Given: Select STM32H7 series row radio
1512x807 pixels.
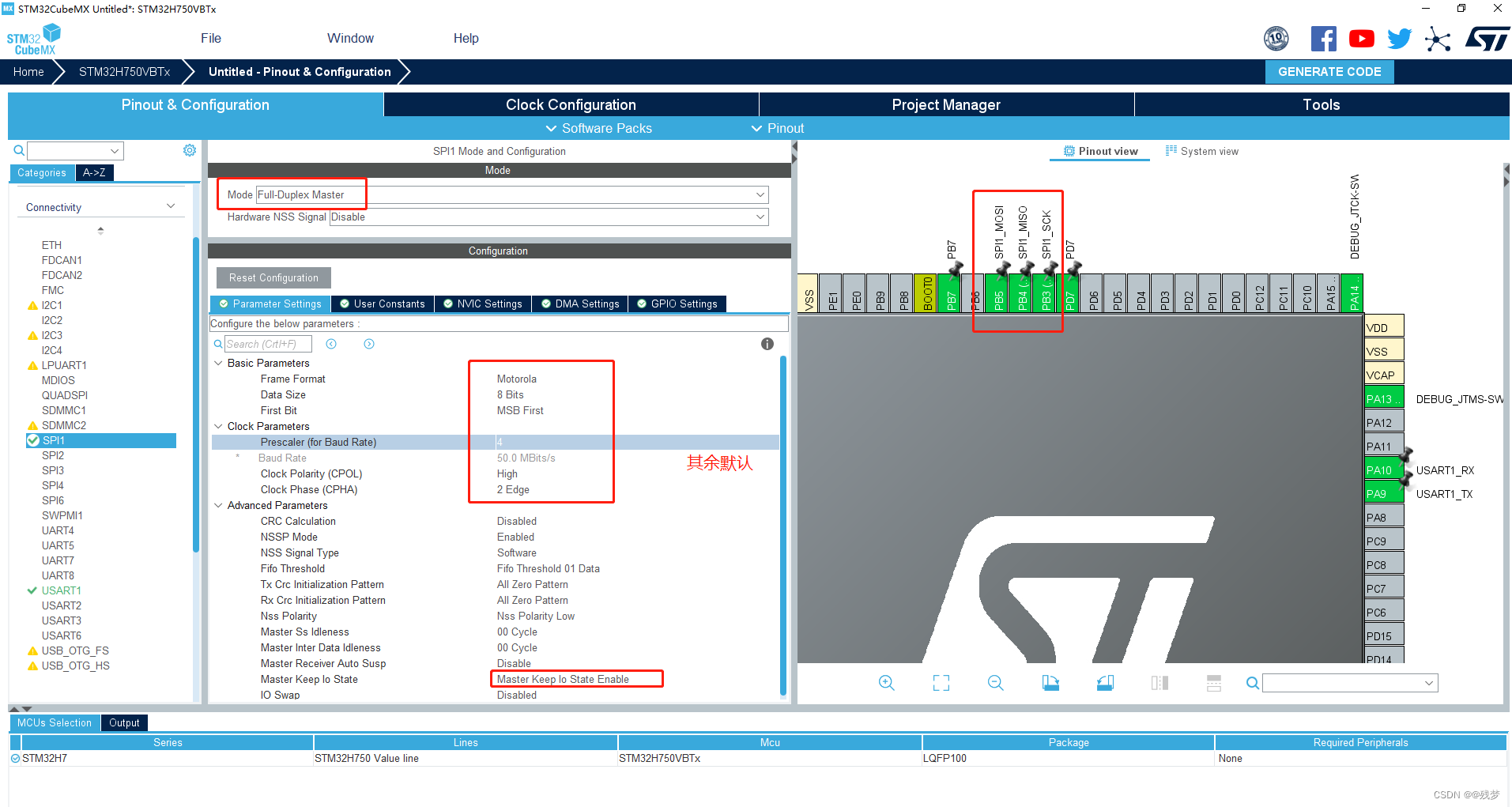Looking at the screenshot, I should click(x=15, y=758).
